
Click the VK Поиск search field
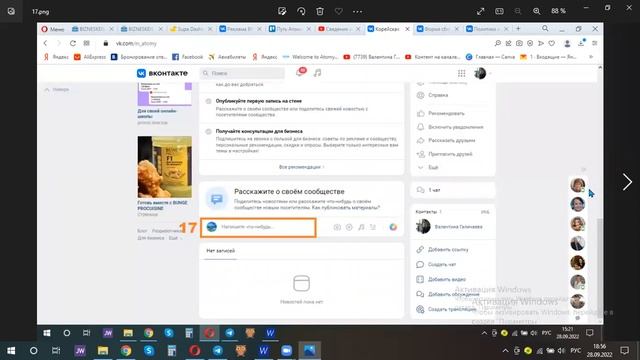(242, 73)
